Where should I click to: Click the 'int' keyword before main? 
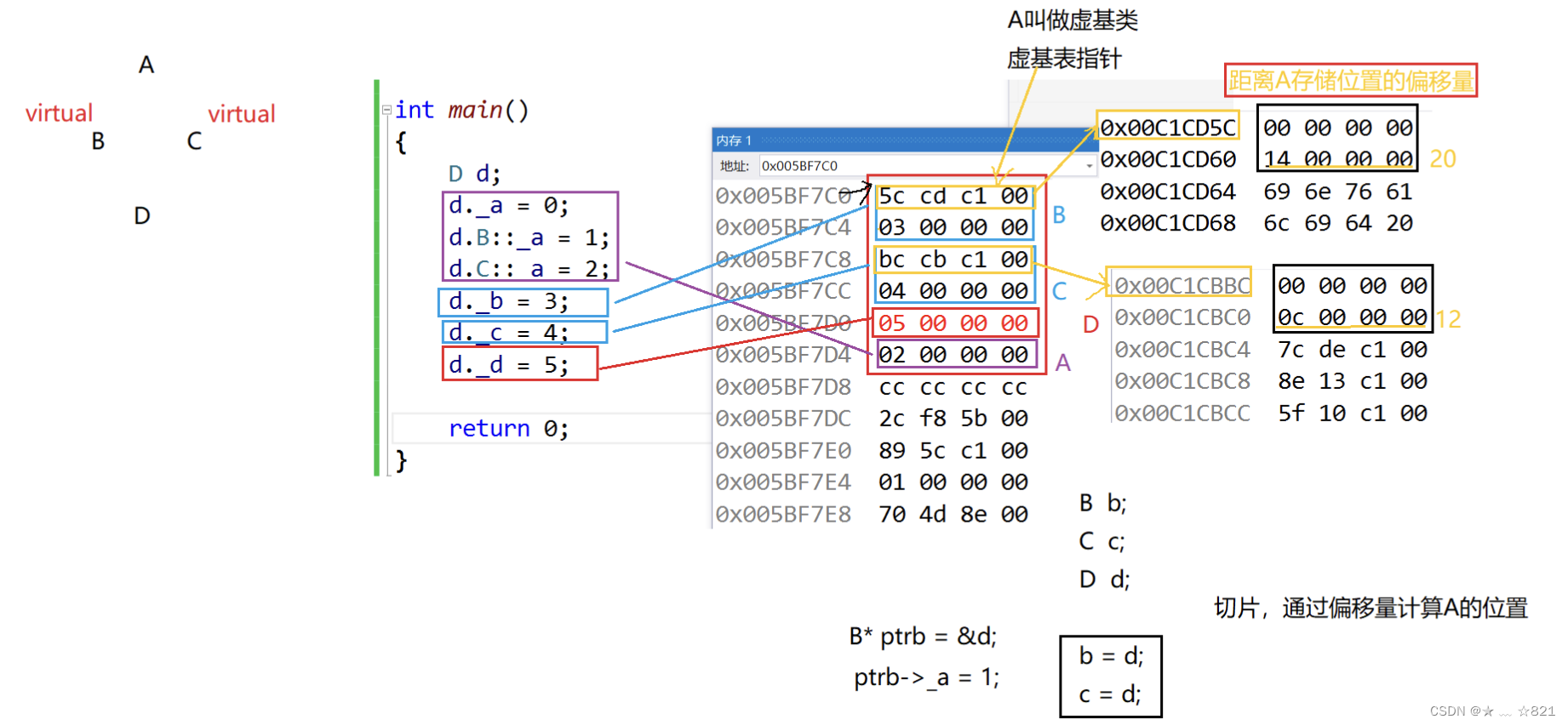[414, 110]
